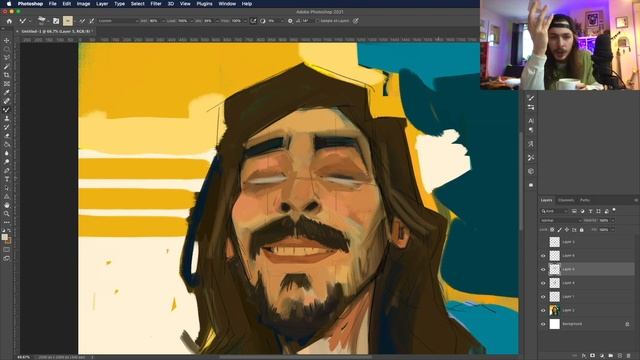This screenshot has width=640, height=360.
Task: Click the Delete layer trash icon
Action: click(629, 356)
